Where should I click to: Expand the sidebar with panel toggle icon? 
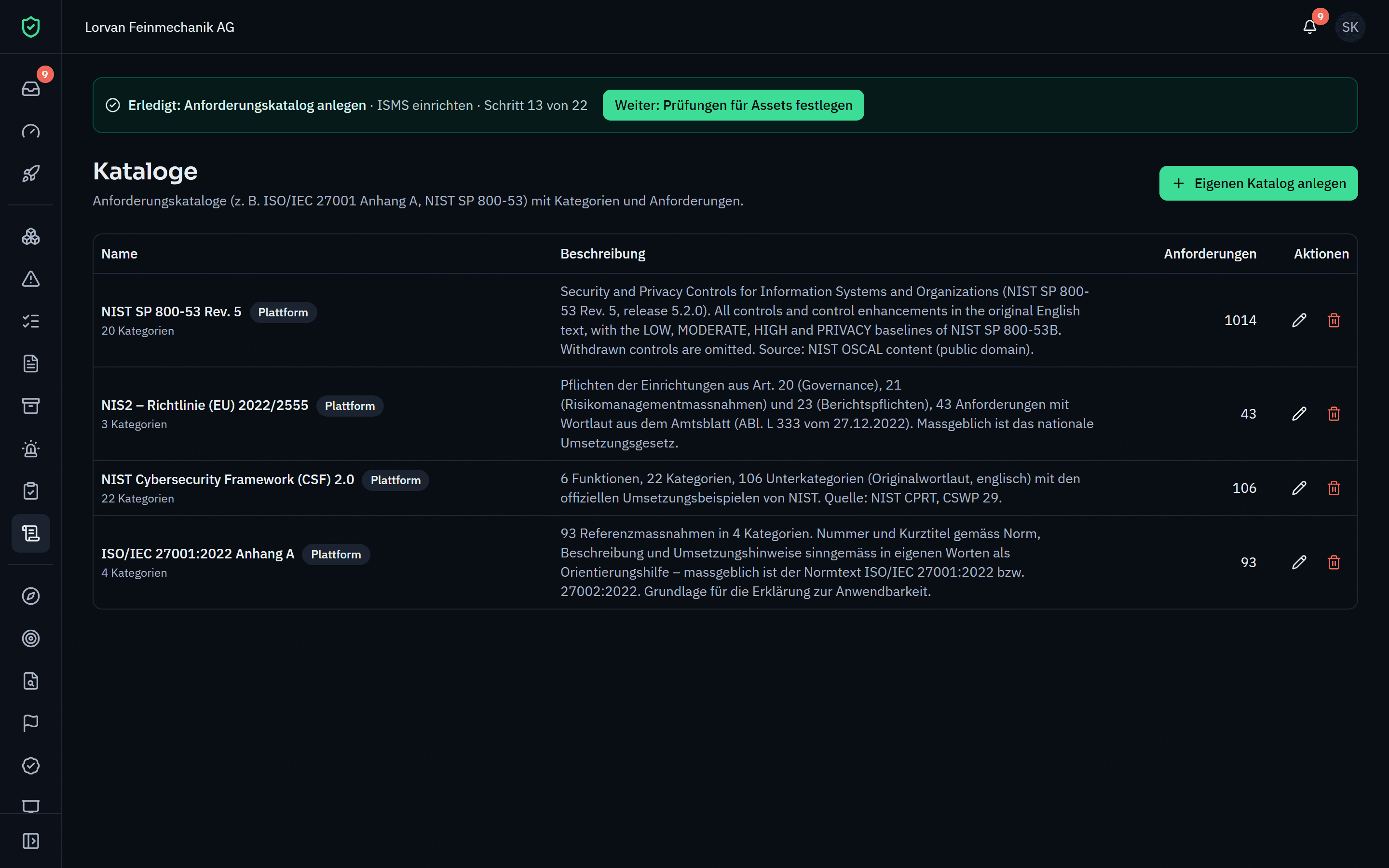click(x=30, y=841)
